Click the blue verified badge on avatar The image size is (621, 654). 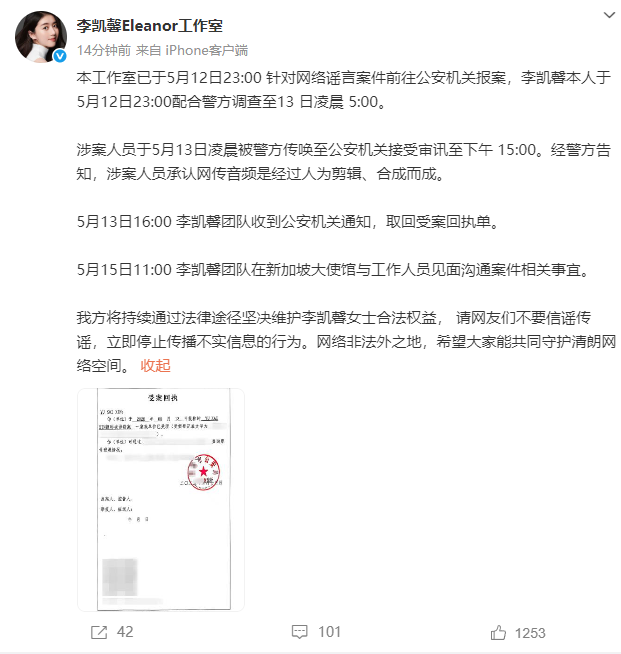tap(60, 55)
